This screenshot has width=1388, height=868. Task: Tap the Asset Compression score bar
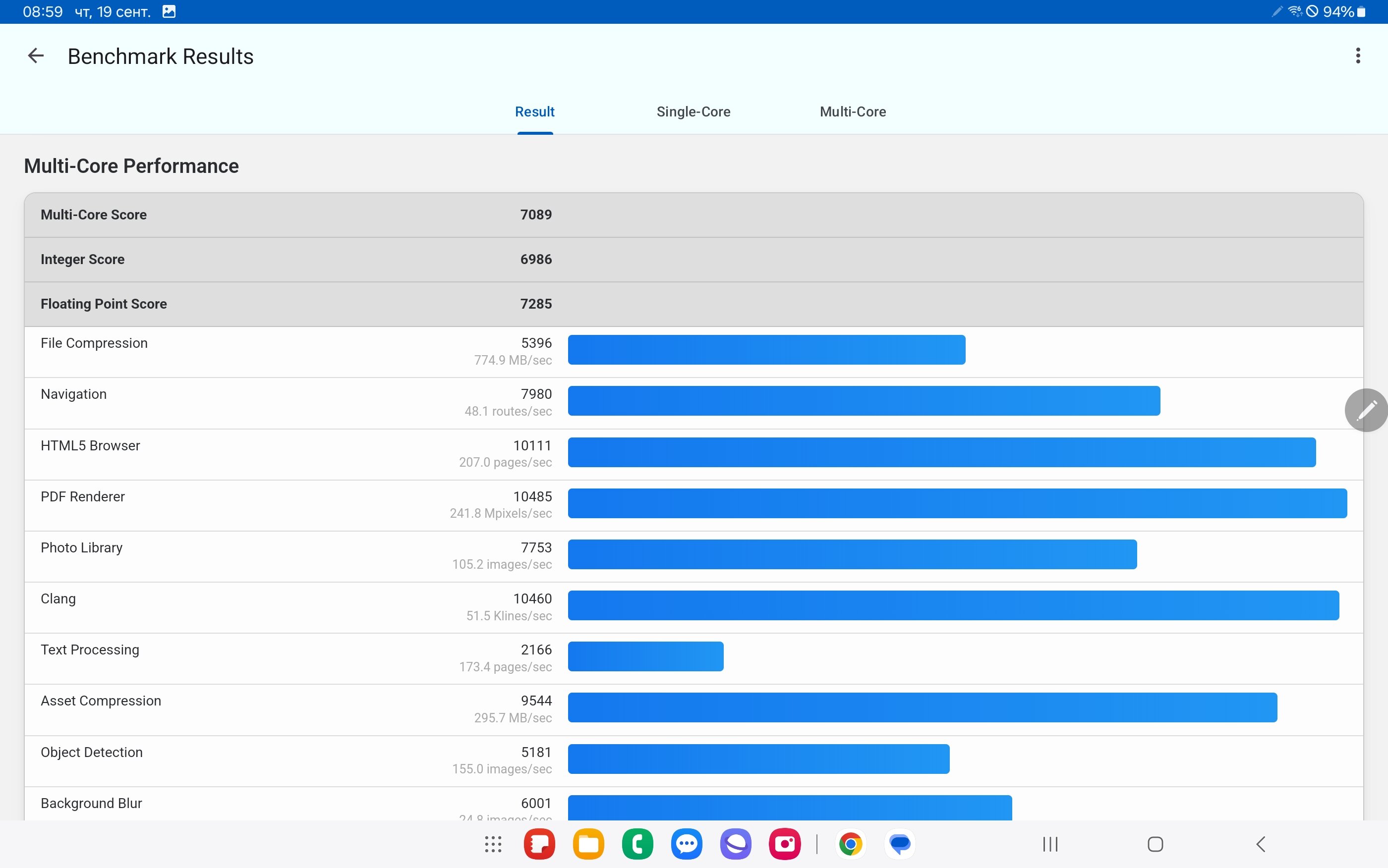[x=922, y=708]
